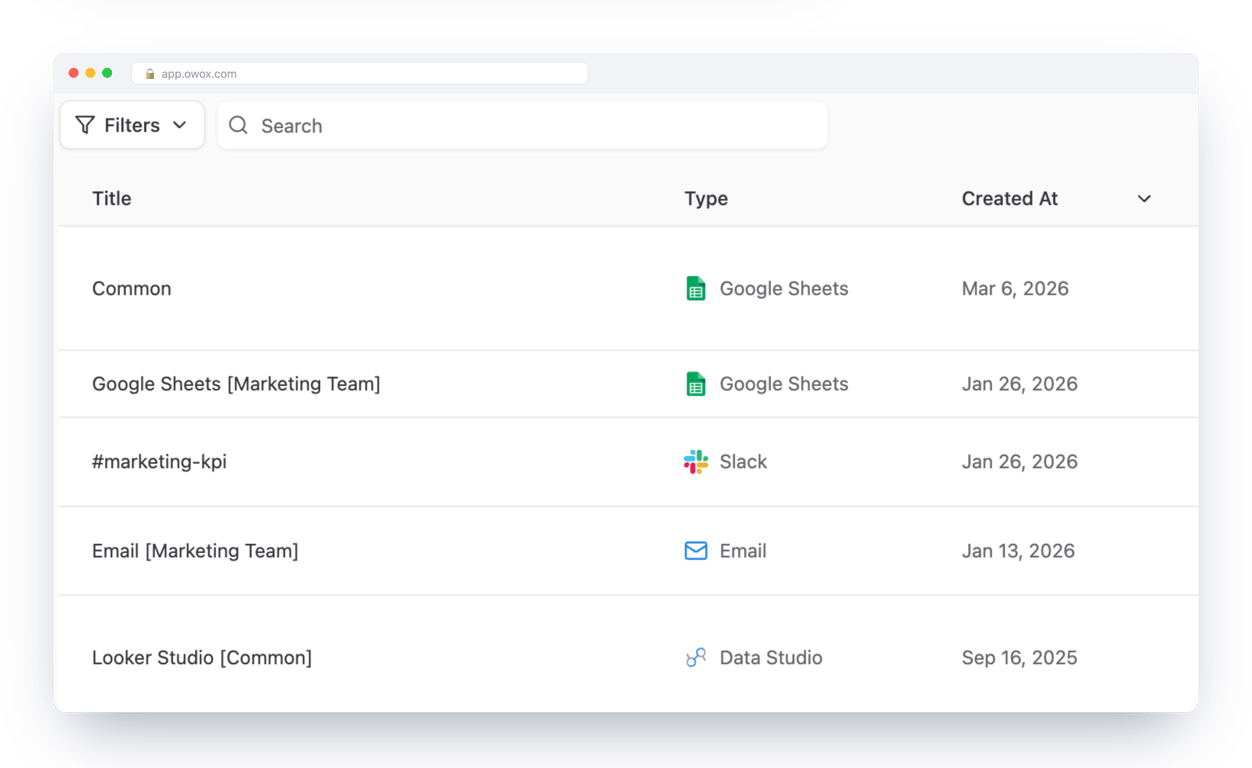
Task: Focus the Search input field
Action: click(522, 125)
